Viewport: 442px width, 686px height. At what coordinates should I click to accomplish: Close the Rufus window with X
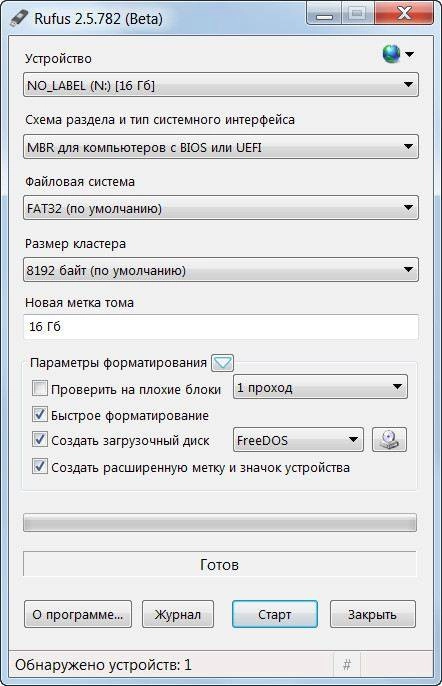[404, 14]
